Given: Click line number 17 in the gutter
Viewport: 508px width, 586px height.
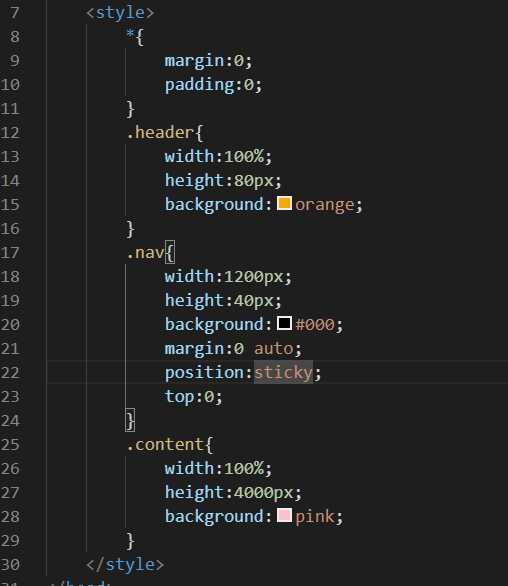Looking at the screenshot, I should (x=10, y=253).
